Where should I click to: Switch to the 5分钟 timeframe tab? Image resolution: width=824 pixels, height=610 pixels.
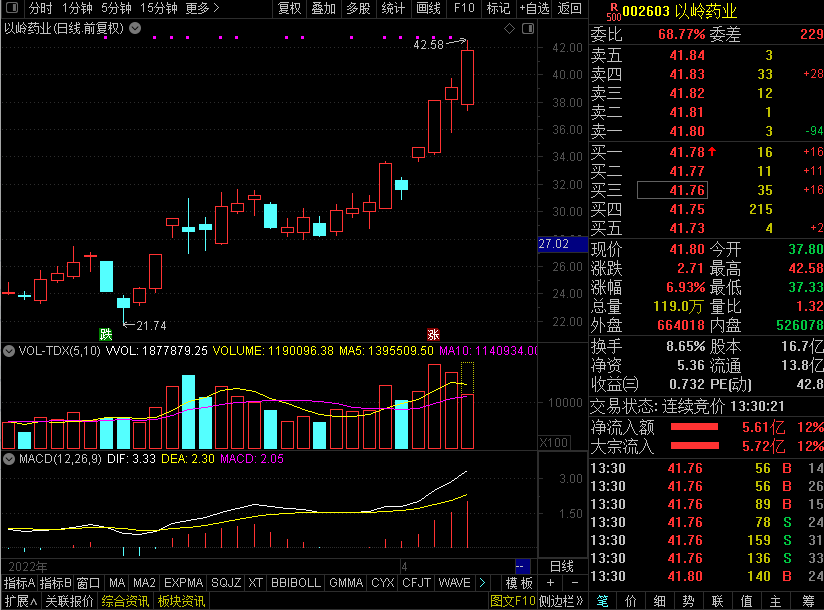tap(116, 8)
